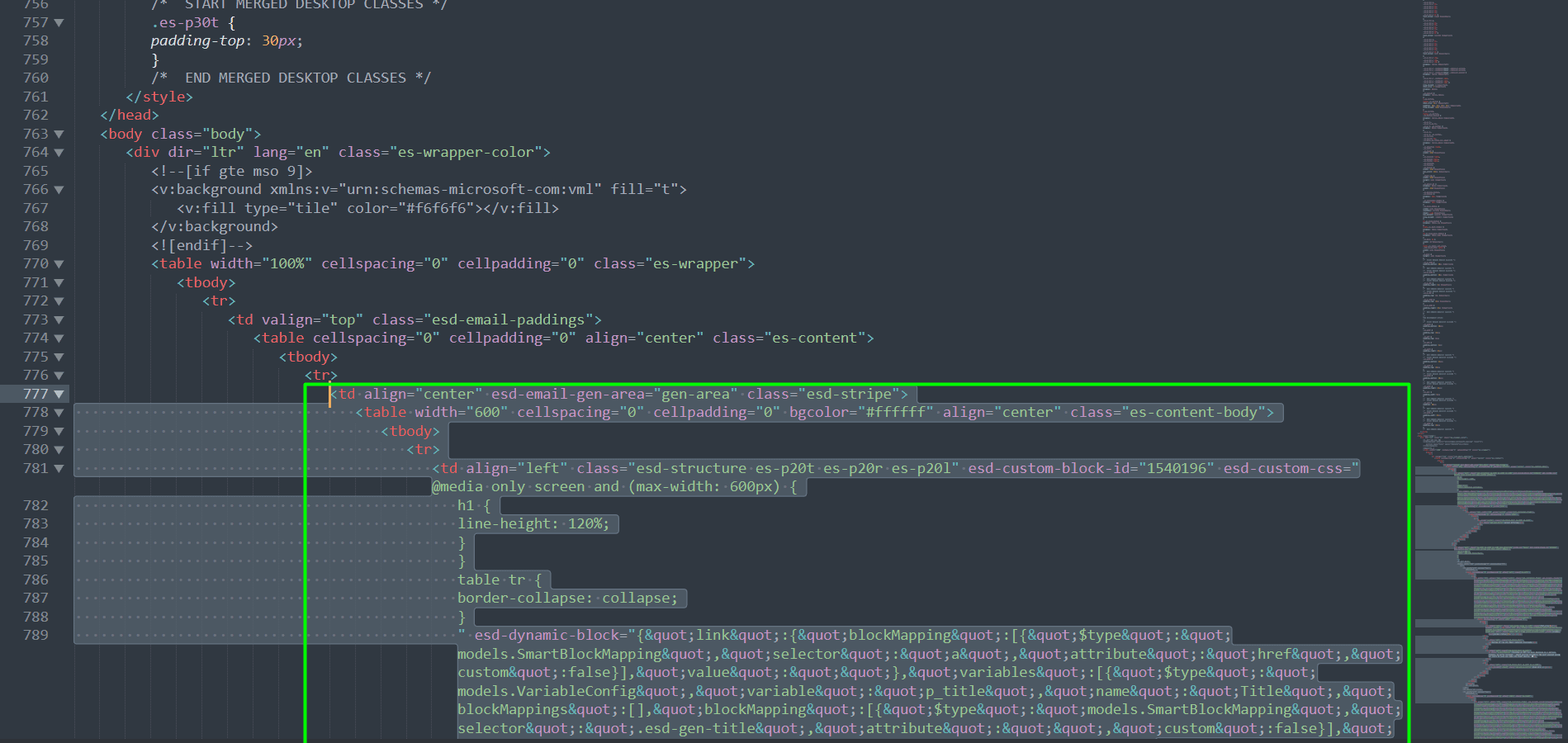Collapse the es-content-body table fold at line 778
The height and width of the screenshot is (743, 1568).
57,412
